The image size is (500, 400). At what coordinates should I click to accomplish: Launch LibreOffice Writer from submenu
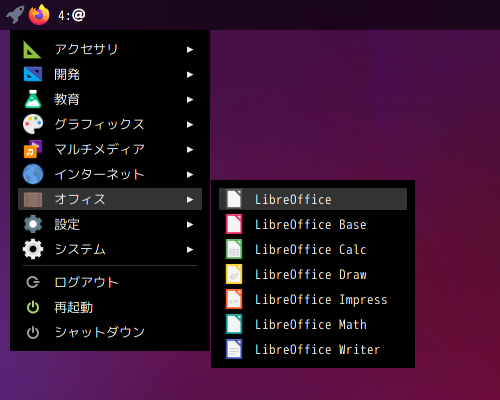tap(313, 349)
